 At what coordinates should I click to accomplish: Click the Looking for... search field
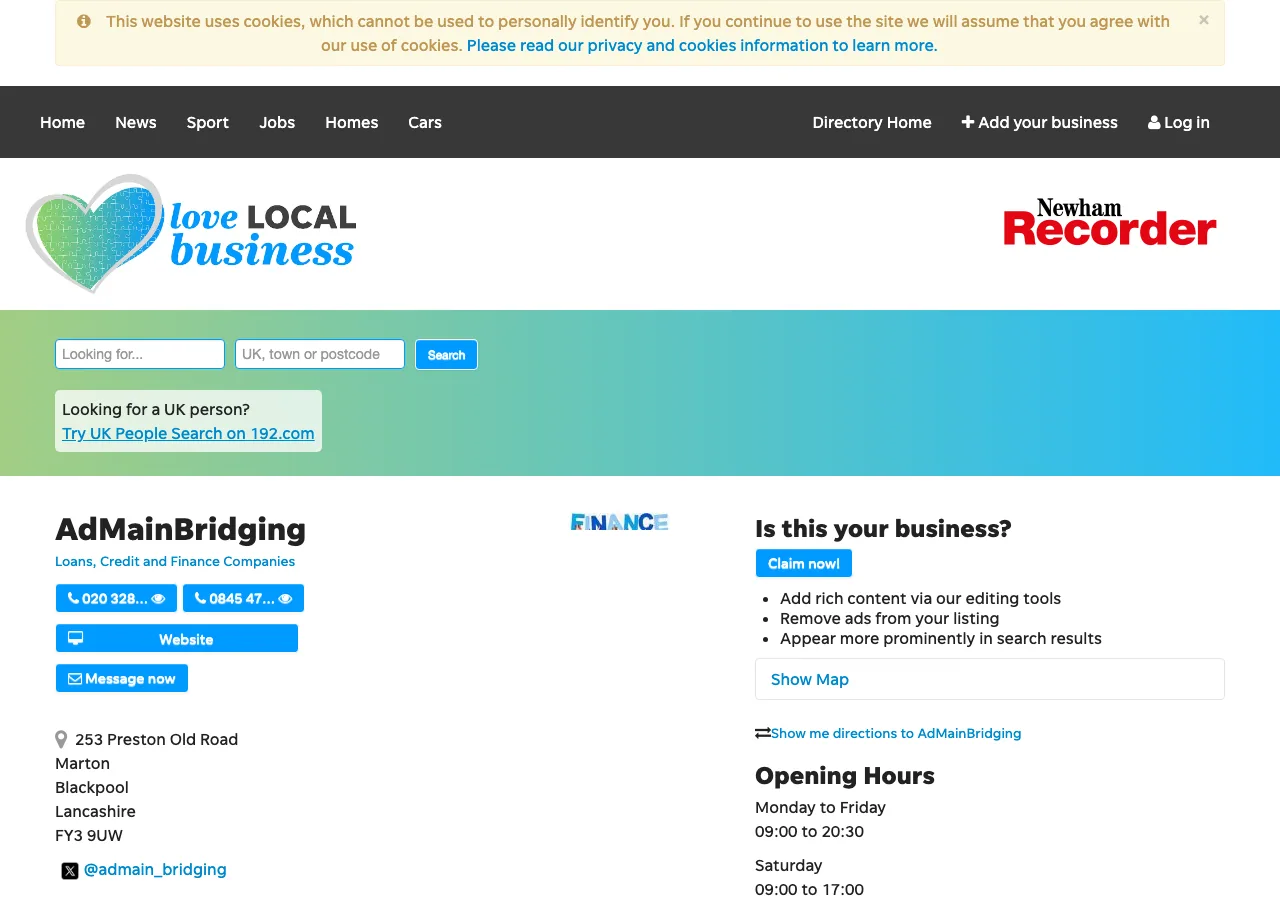point(139,353)
